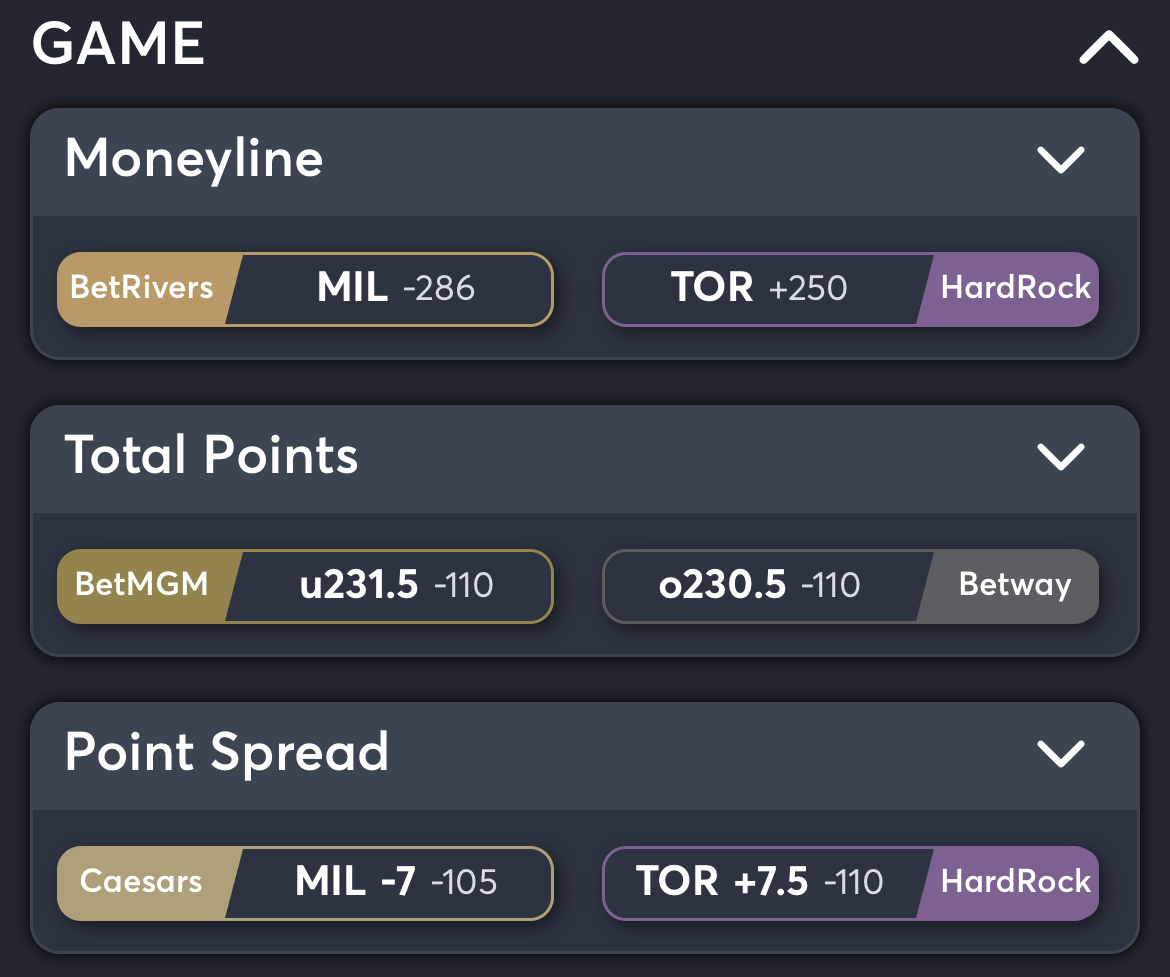Collapse the Point Spread section
The width and height of the screenshot is (1170, 977).
(1062, 753)
